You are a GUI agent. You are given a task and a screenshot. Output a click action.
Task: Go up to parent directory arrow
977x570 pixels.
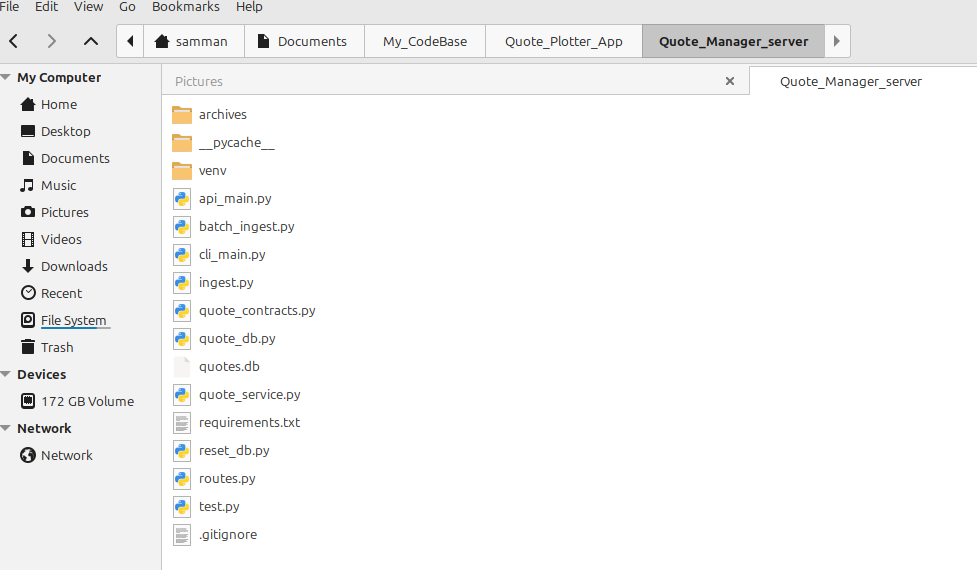click(91, 42)
